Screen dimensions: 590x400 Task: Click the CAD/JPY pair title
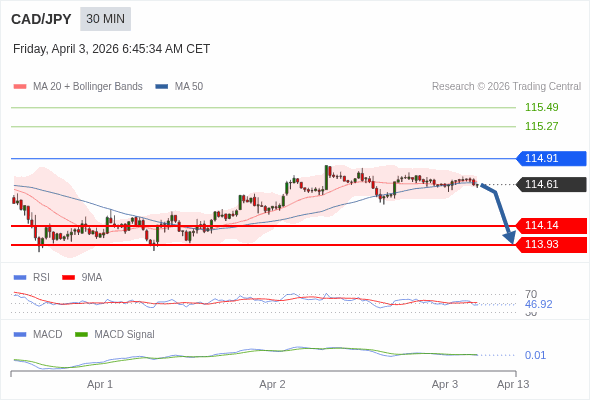[x=41, y=19]
